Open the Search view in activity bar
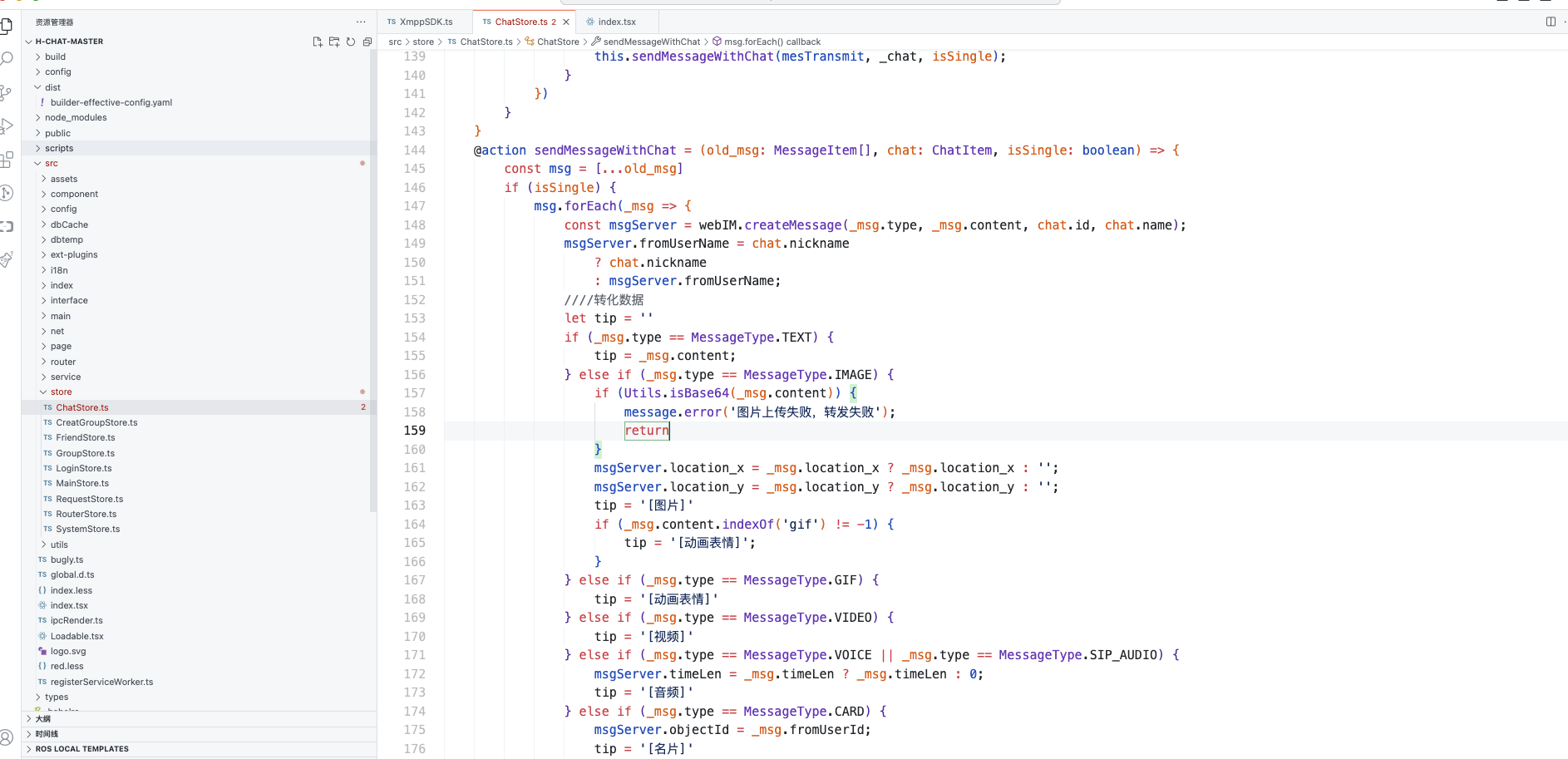Image resolution: width=1568 pixels, height=759 pixels. (7, 59)
